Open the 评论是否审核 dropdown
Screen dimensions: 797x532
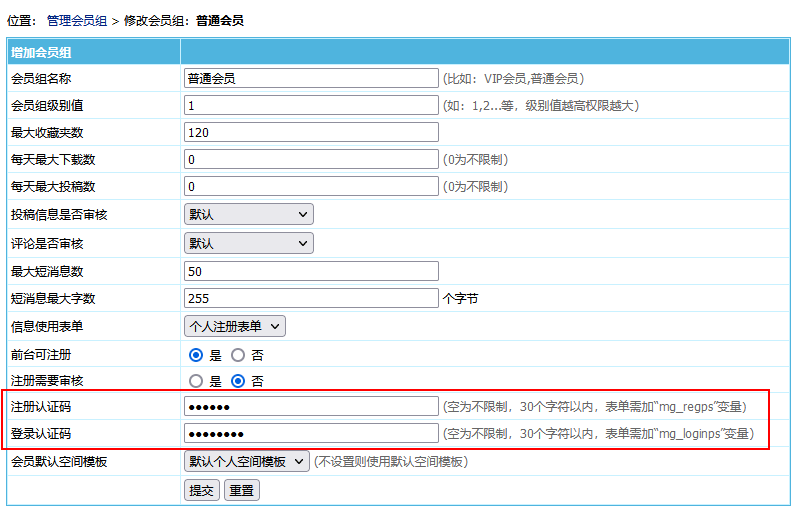(249, 243)
